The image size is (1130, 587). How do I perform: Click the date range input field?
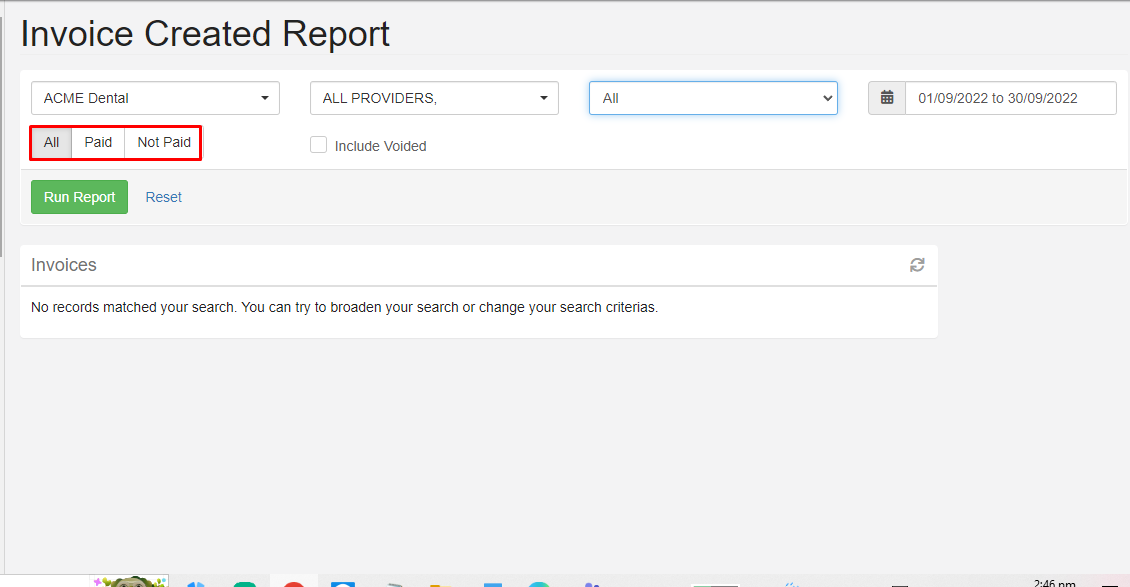click(x=1010, y=98)
